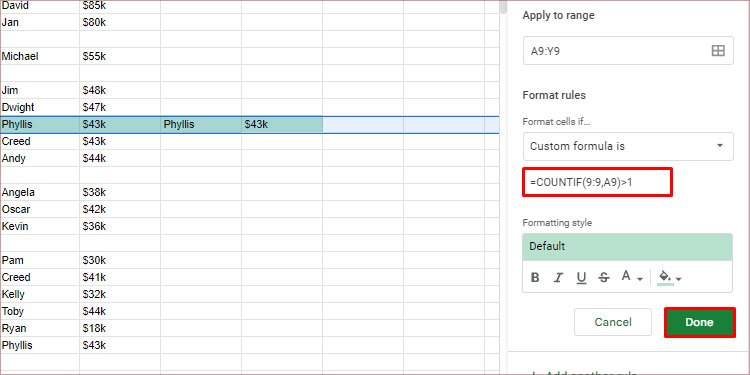Select the $30k cell
The image size is (750, 375).
[120, 260]
